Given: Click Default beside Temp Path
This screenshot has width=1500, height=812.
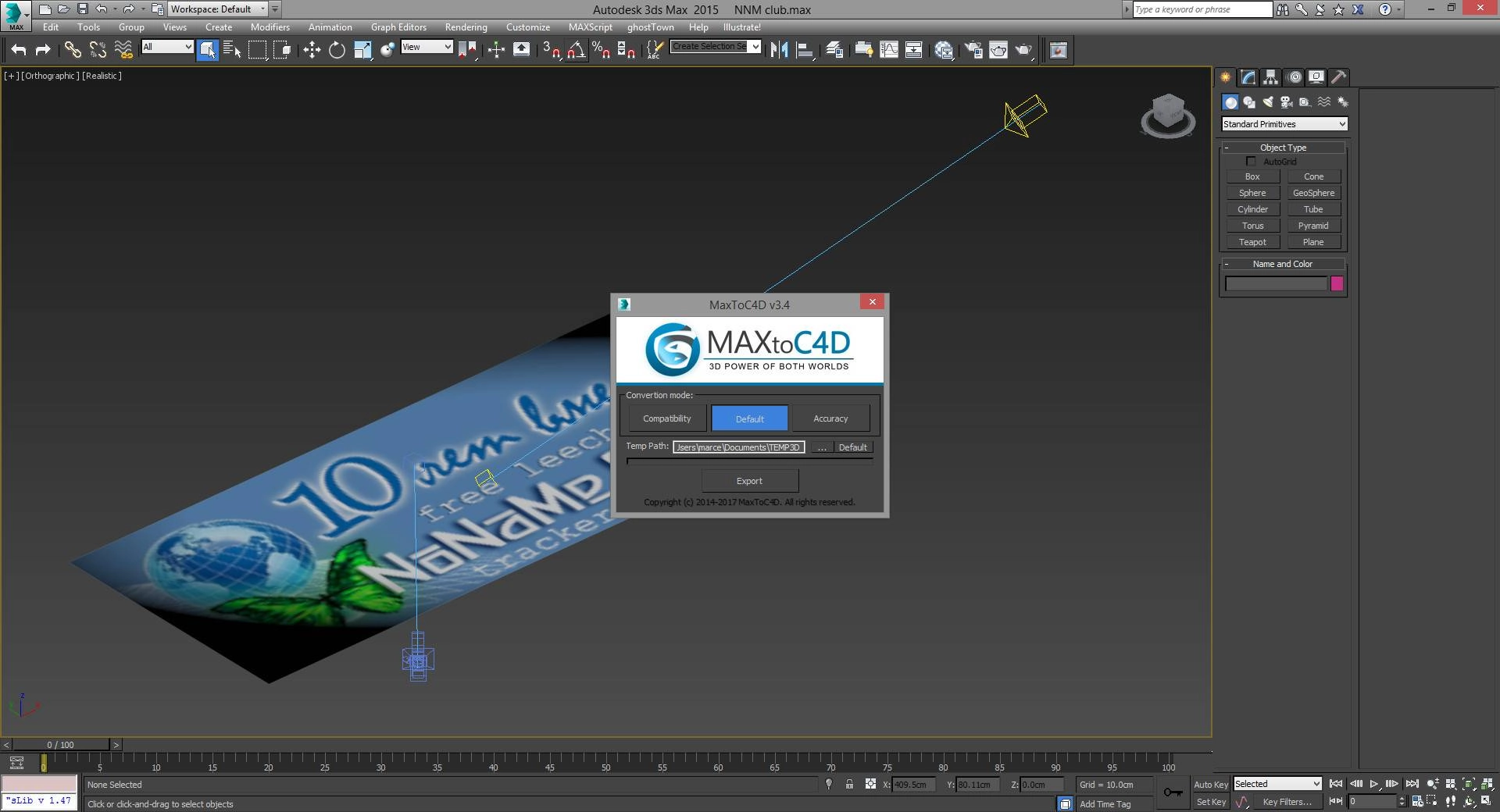Looking at the screenshot, I should (x=852, y=447).
